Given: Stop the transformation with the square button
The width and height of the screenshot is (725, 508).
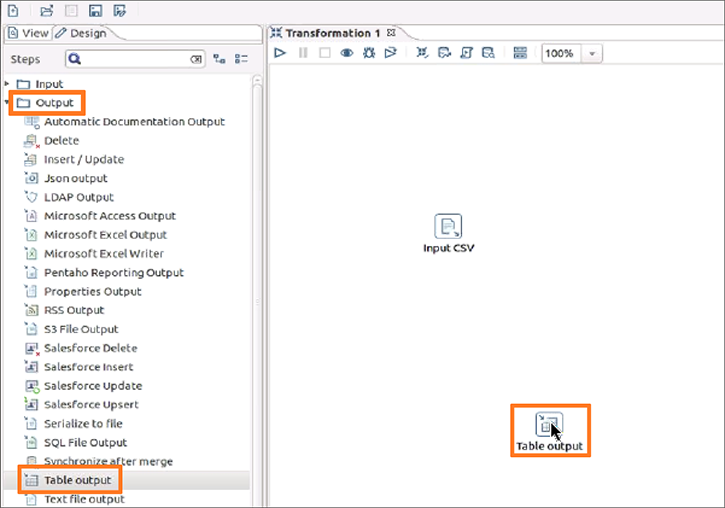Looking at the screenshot, I should click(325, 53).
